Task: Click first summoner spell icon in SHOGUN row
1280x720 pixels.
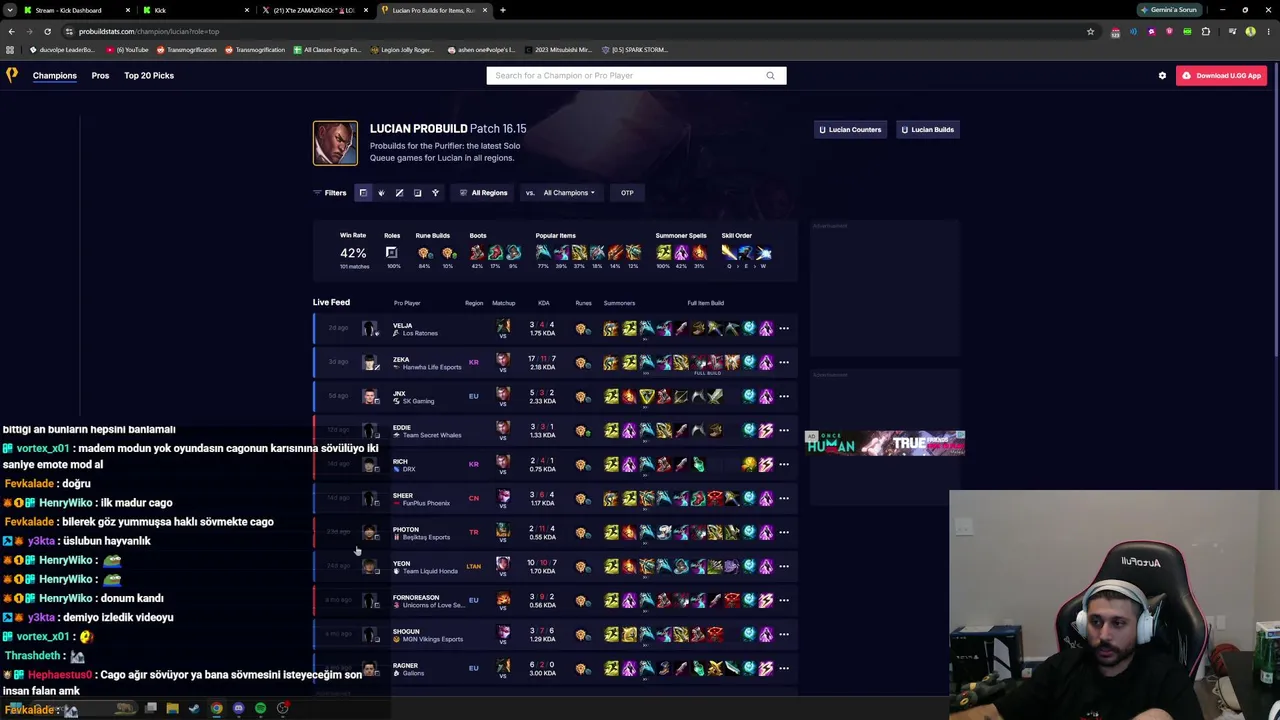Action: tap(611, 634)
